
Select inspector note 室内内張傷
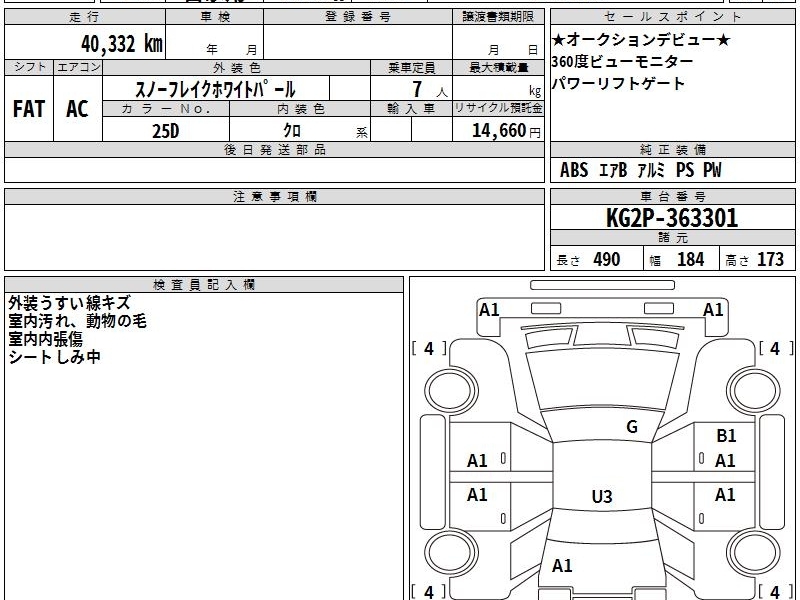tap(45, 339)
